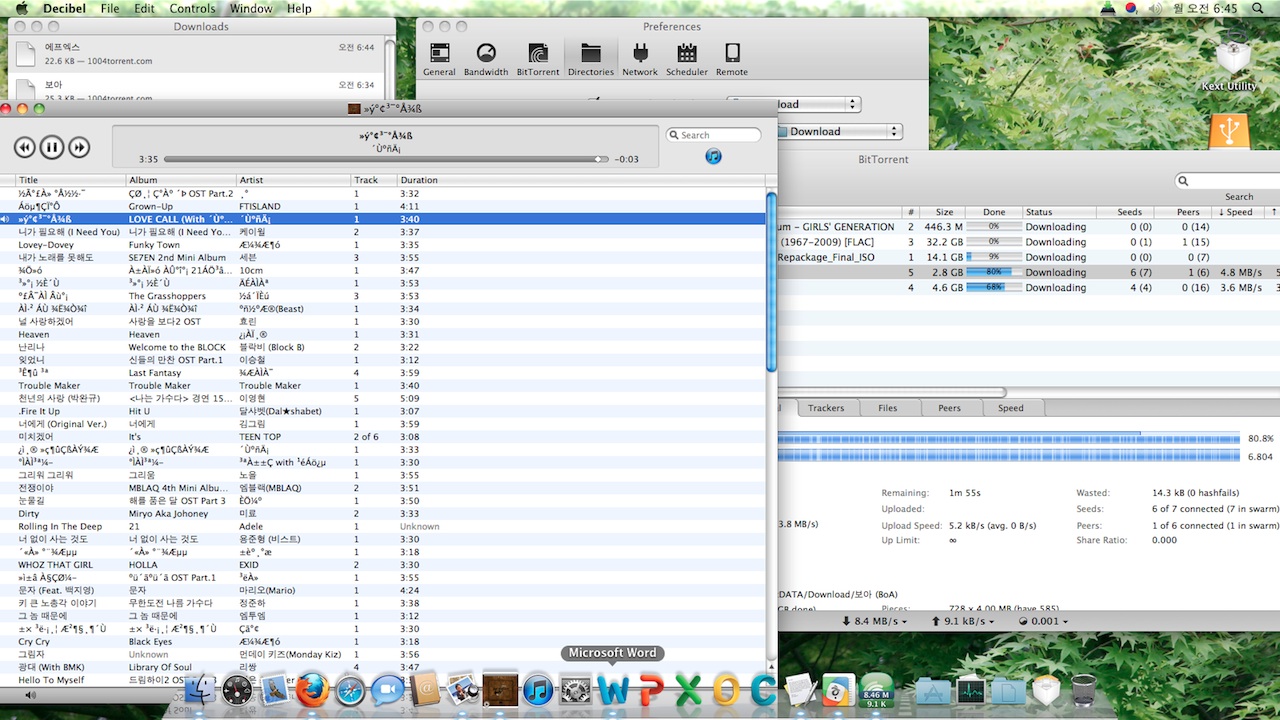Open the Apple menu
The image size is (1280, 720).
21,8
